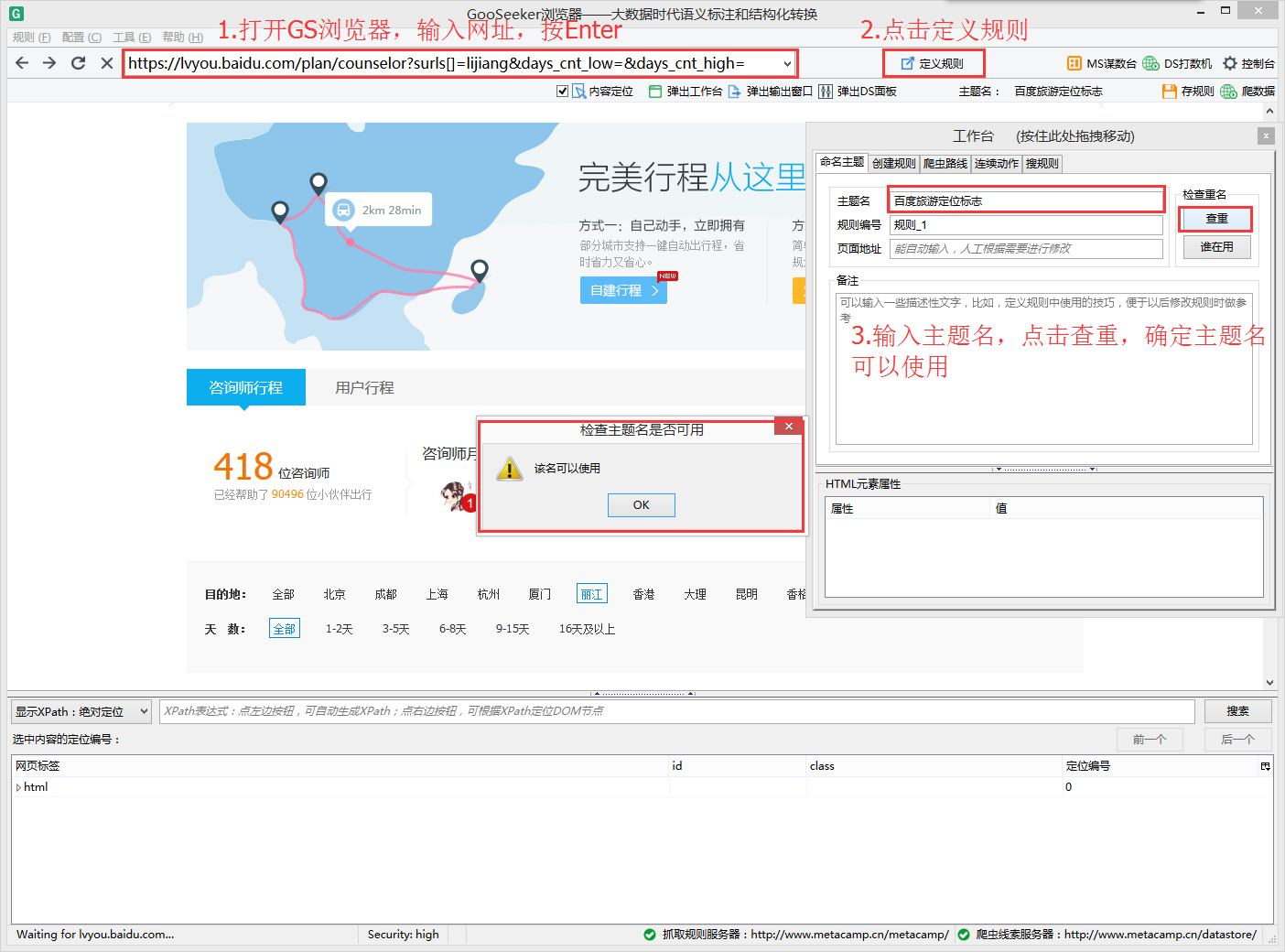Viewport: 1285px width, 952px height.
Task: Filter destination by 香港
Action: click(643, 594)
